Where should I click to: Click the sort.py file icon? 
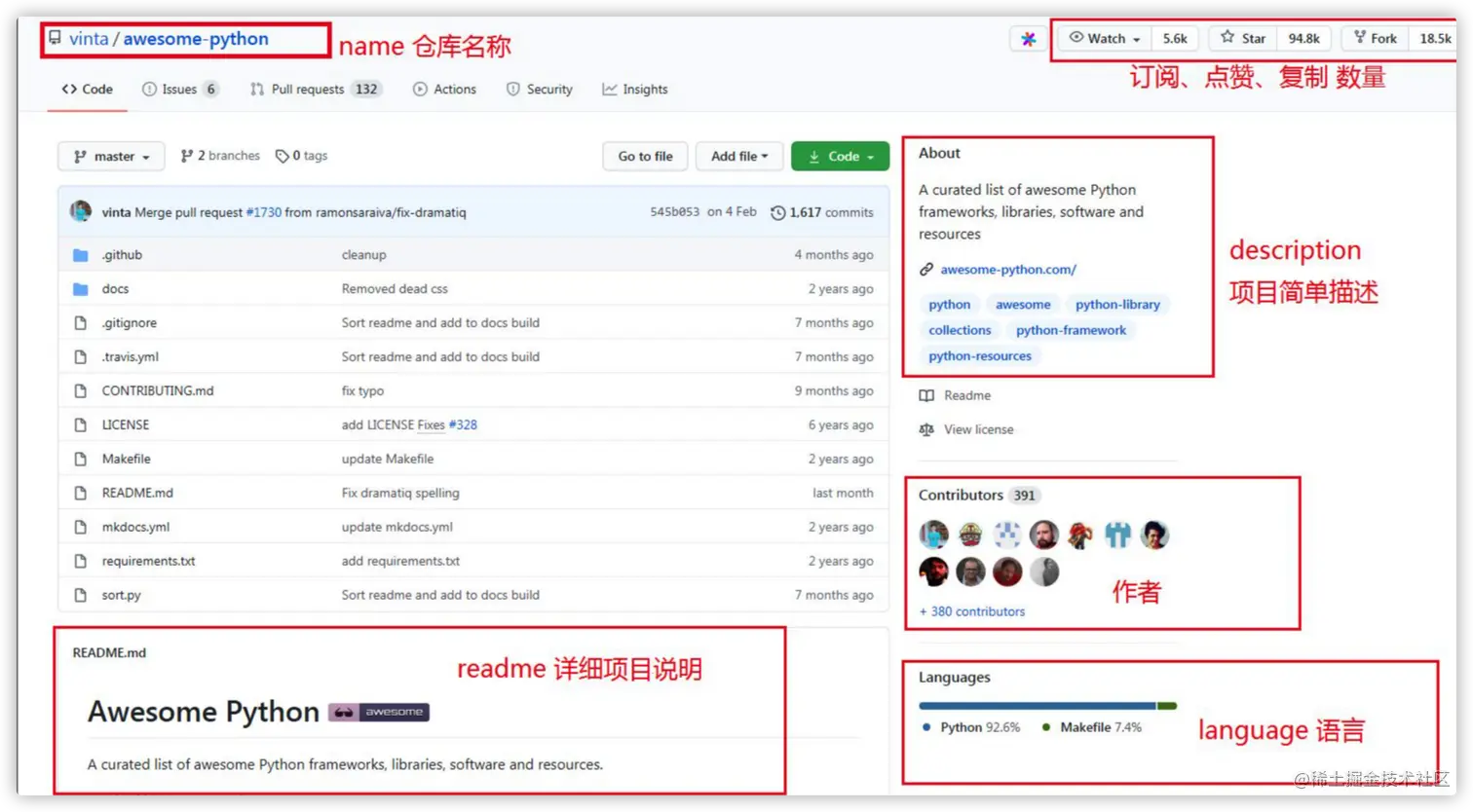pyautogui.click(x=81, y=596)
